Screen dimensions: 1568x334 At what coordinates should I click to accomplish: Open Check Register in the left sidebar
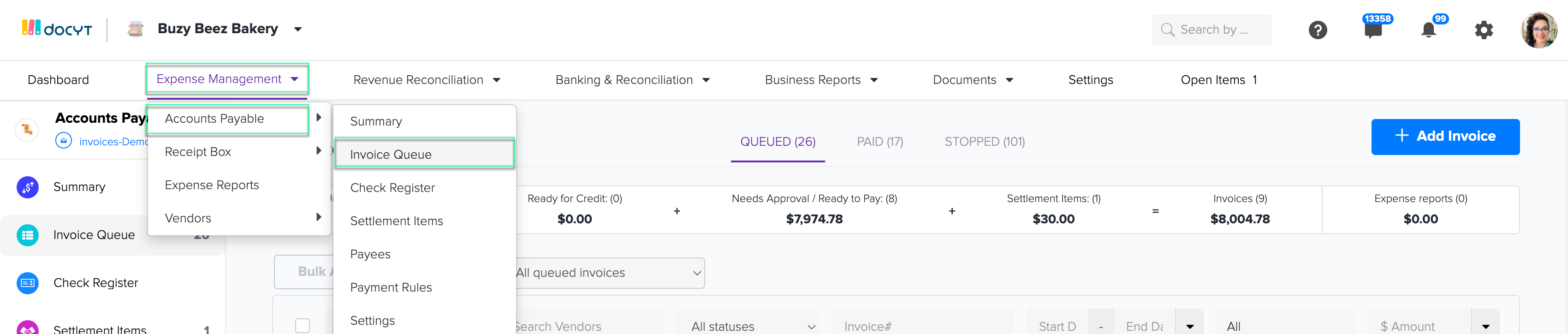(x=95, y=283)
